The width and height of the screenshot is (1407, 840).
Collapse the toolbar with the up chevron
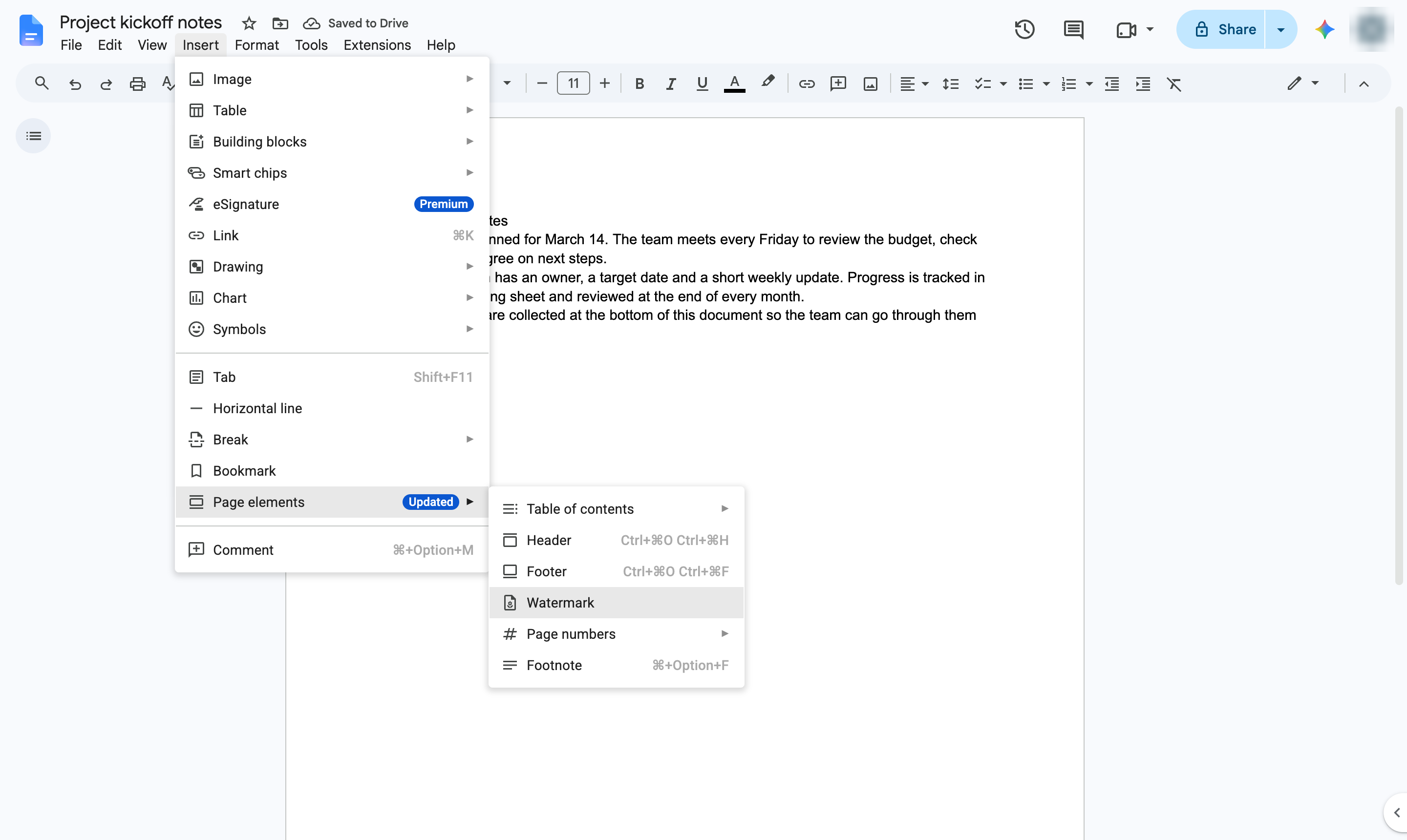tap(1364, 84)
